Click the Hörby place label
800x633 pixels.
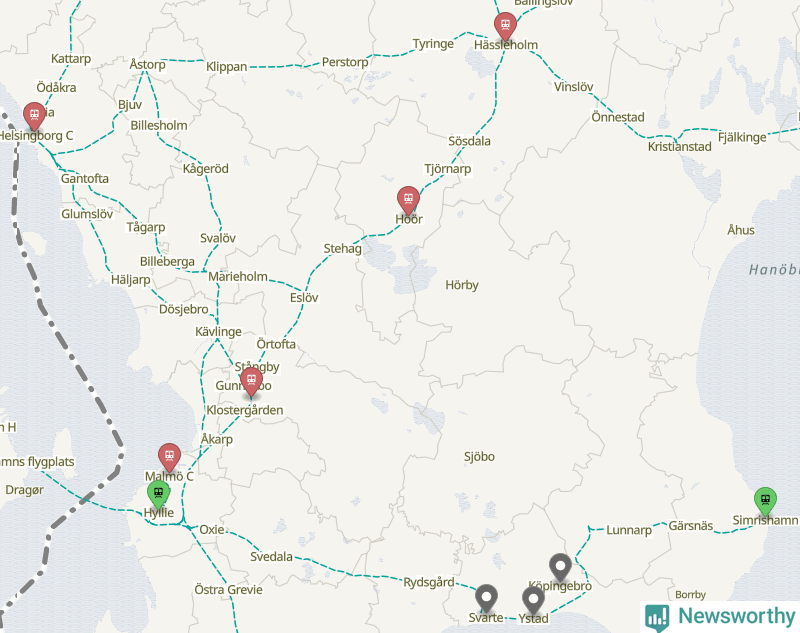tap(462, 285)
